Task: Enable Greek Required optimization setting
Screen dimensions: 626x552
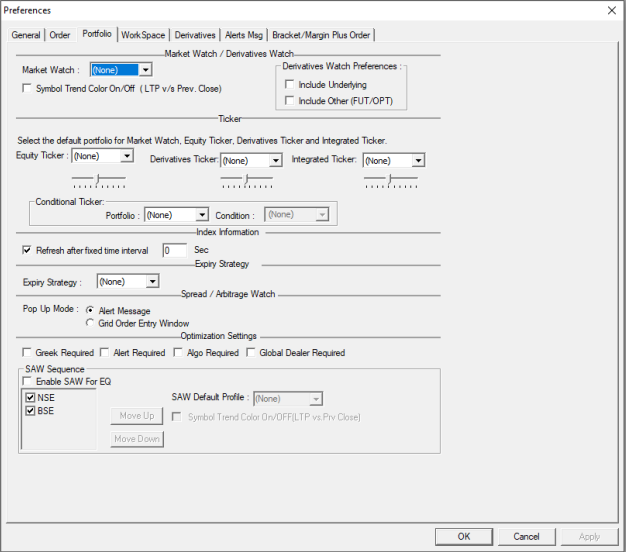Action: (x=27, y=353)
